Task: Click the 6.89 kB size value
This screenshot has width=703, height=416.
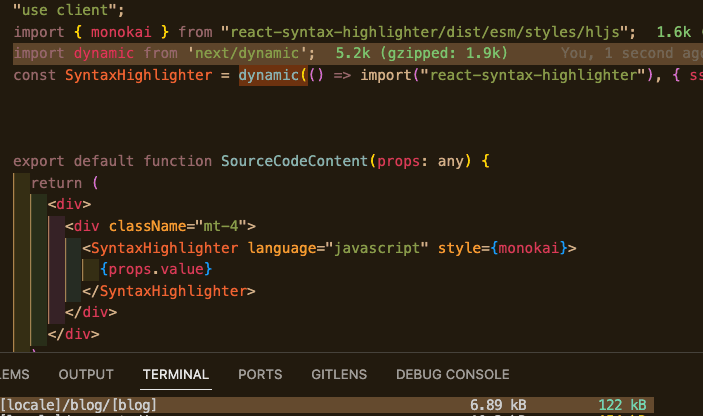Action: pyautogui.click(x=498, y=405)
